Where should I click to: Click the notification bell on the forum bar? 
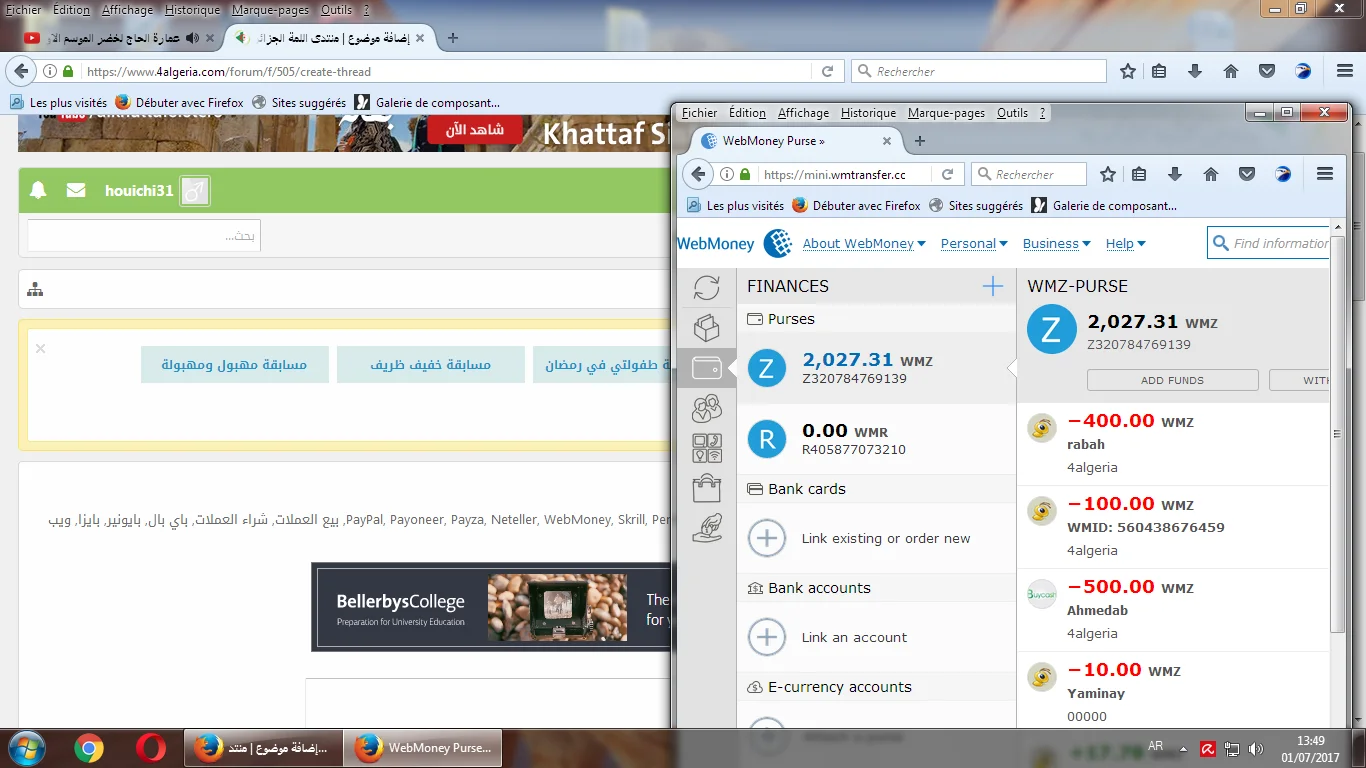(38, 190)
